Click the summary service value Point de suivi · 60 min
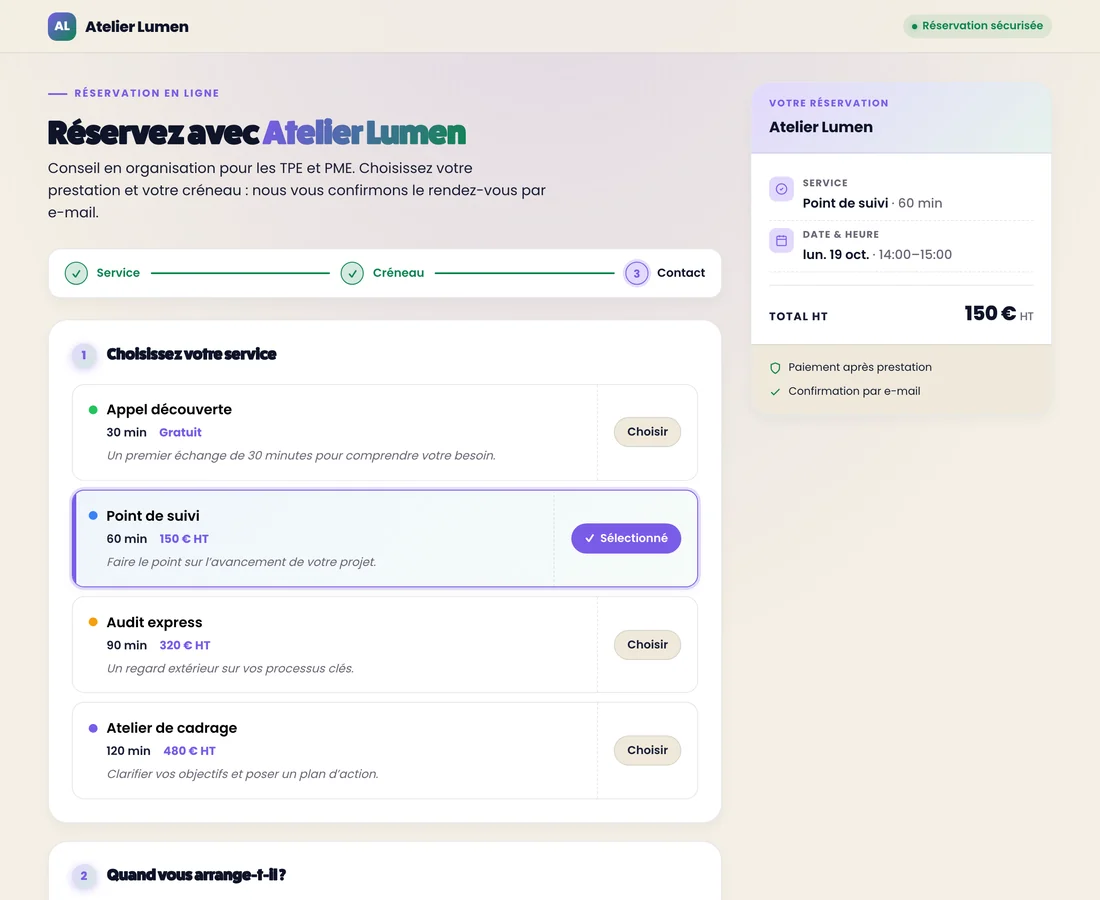This screenshot has height=900, width=1100. point(872,203)
